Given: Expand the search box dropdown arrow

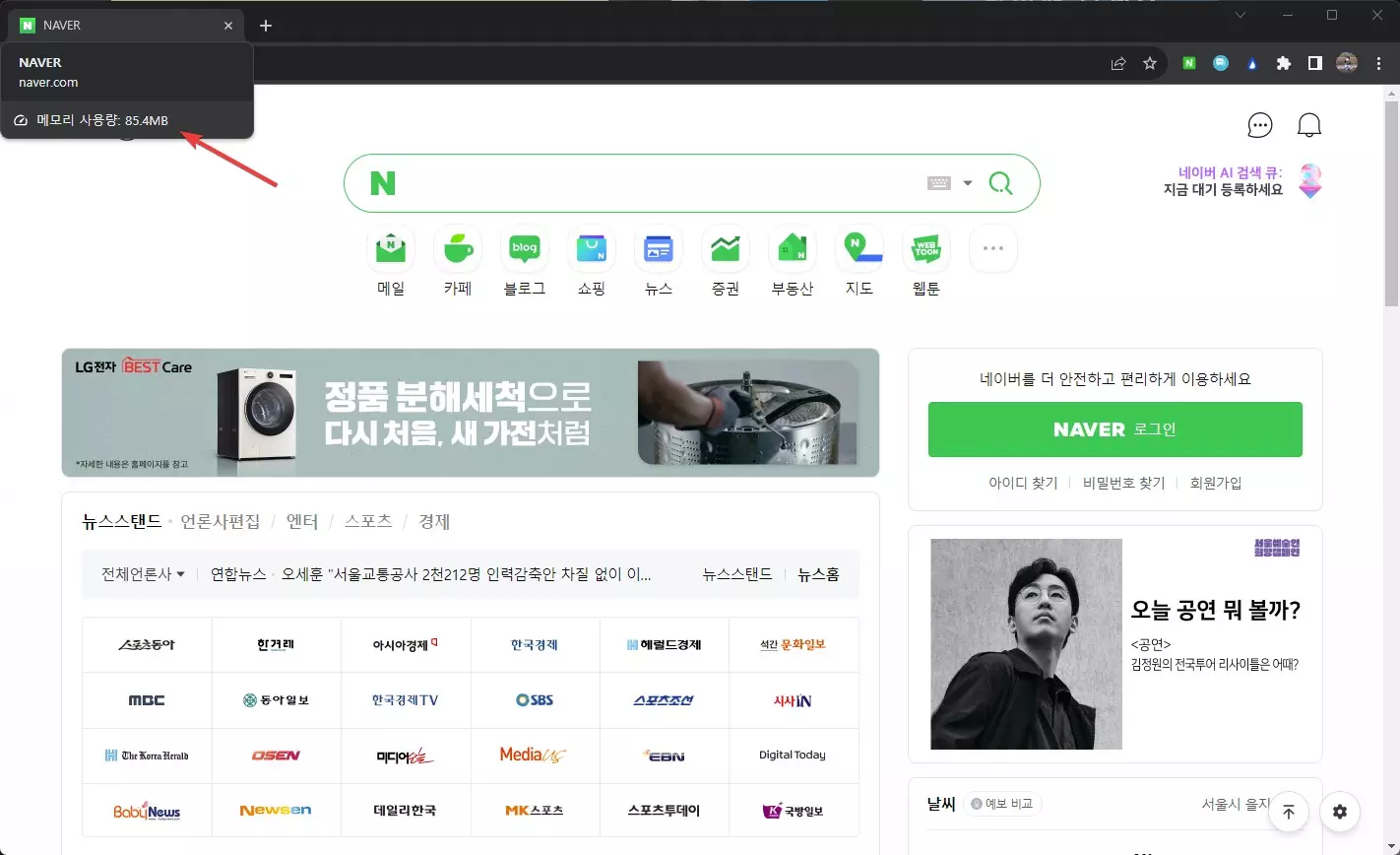Looking at the screenshot, I should click(968, 183).
